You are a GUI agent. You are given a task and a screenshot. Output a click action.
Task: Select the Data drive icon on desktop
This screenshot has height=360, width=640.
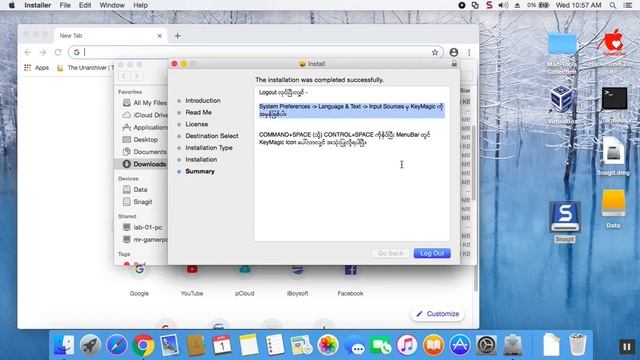pyautogui.click(x=613, y=204)
